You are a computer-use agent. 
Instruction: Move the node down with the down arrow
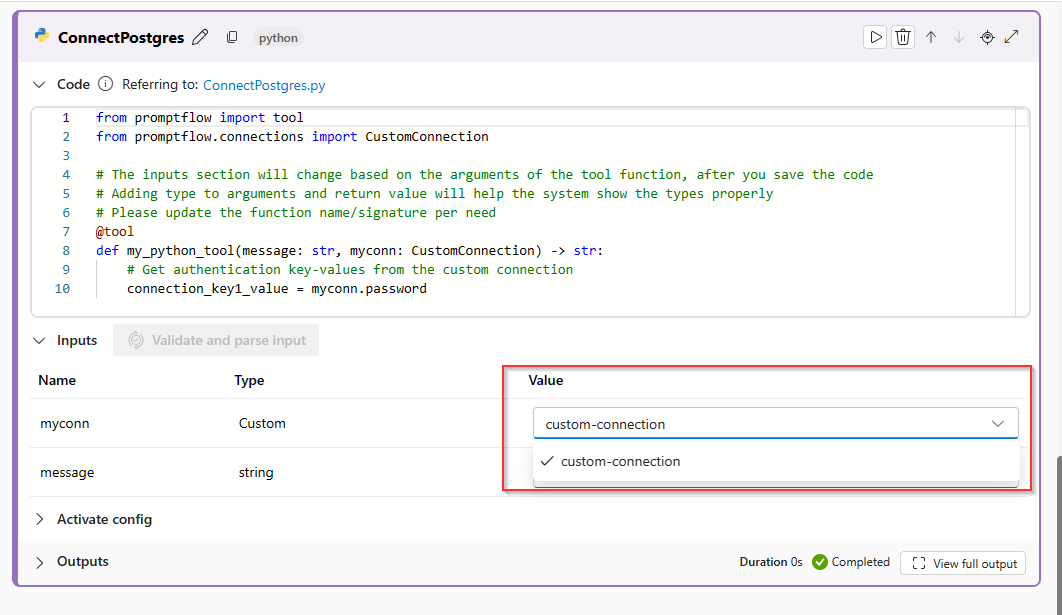958,37
